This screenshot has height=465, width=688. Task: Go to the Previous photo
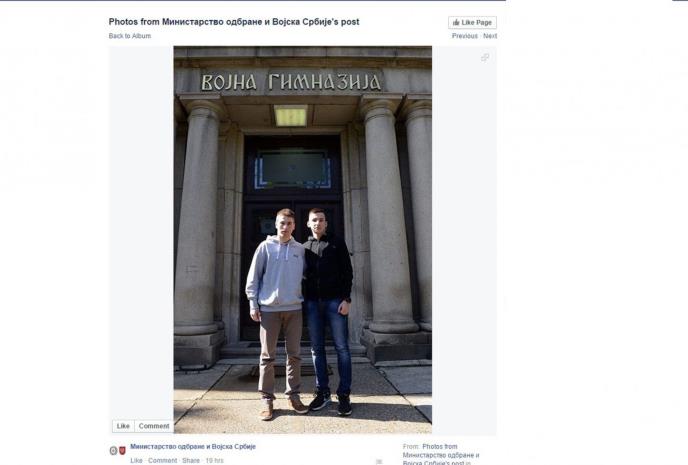pos(465,36)
